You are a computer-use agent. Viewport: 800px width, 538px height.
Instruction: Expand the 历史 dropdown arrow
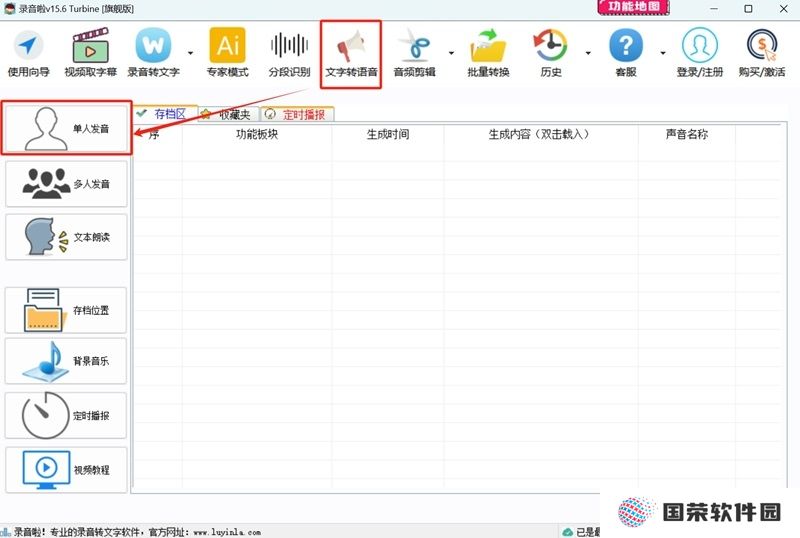point(588,53)
